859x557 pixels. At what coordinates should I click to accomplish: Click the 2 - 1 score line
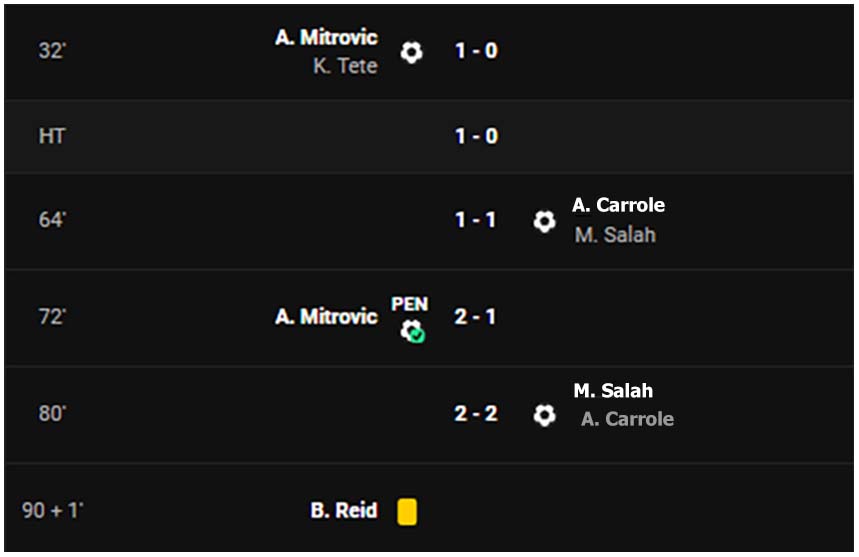tap(475, 317)
